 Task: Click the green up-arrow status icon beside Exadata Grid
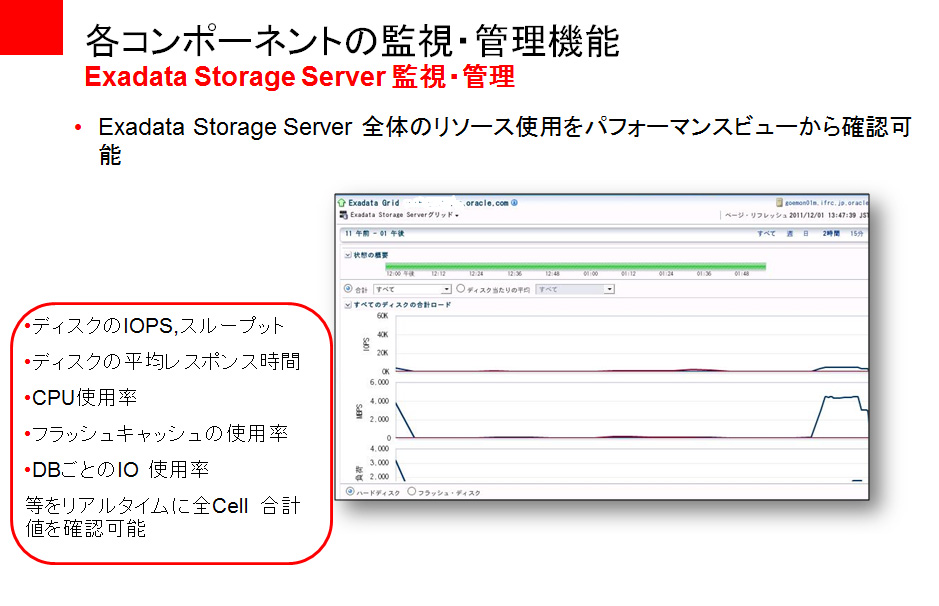(x=342, y=203)
